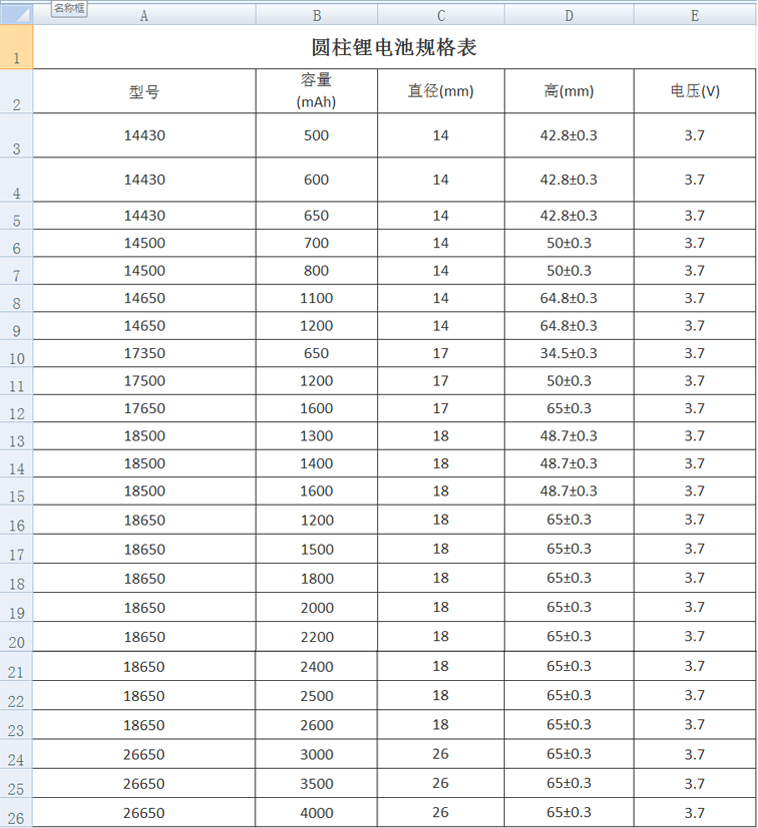The width and height of the screenshot is (758, 828).
Task: Click height cell 50±0.3 in row 11
Action: 569,381
